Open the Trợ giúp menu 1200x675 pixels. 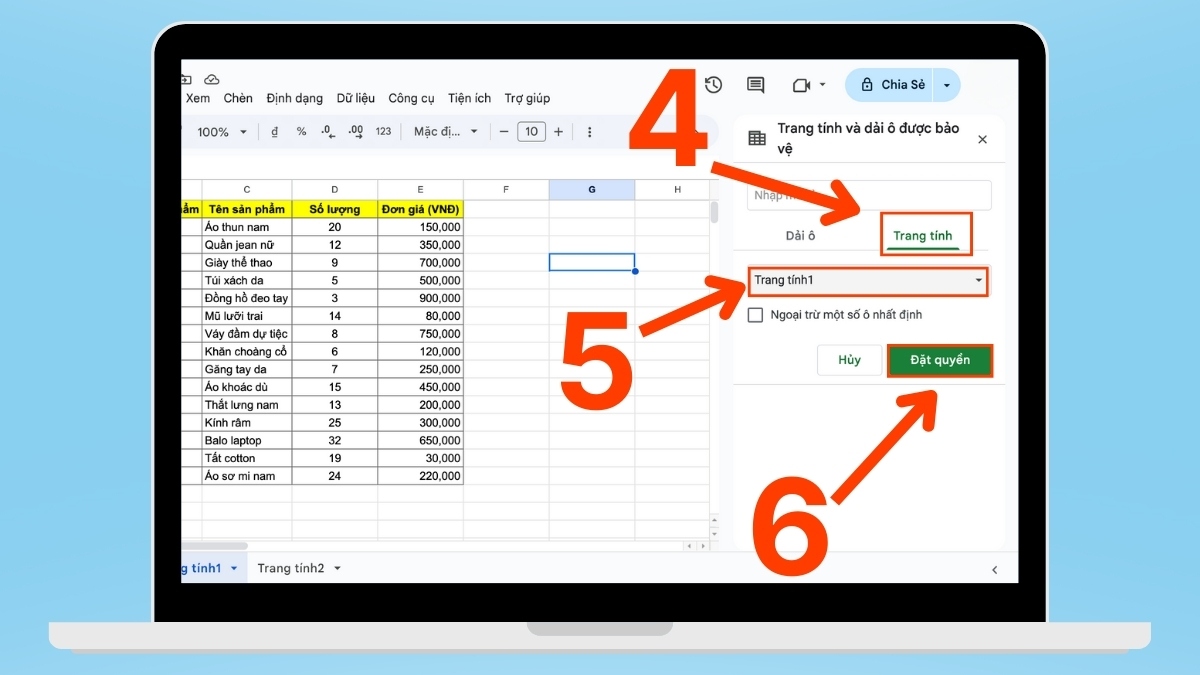(x=527, y=98)
